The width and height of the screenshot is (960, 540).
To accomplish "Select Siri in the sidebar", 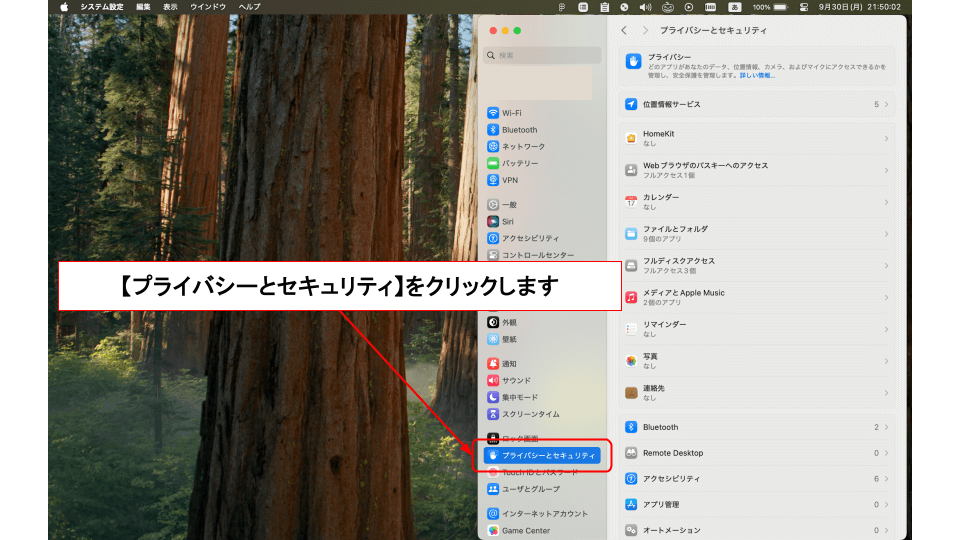I will (507, 221).
